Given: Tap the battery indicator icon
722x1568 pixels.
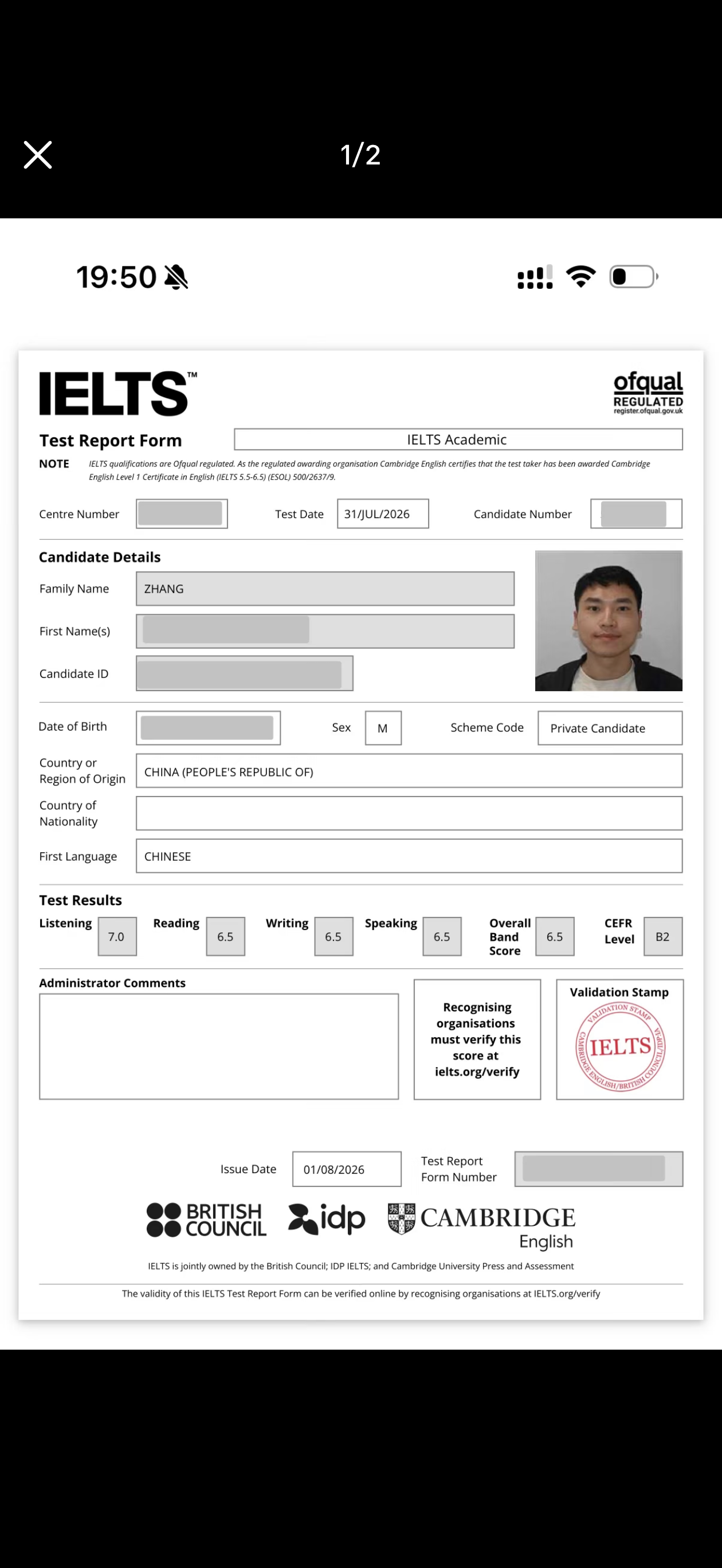Looking at the screenshot, I should pyautogui.click(x=634, y=277).
